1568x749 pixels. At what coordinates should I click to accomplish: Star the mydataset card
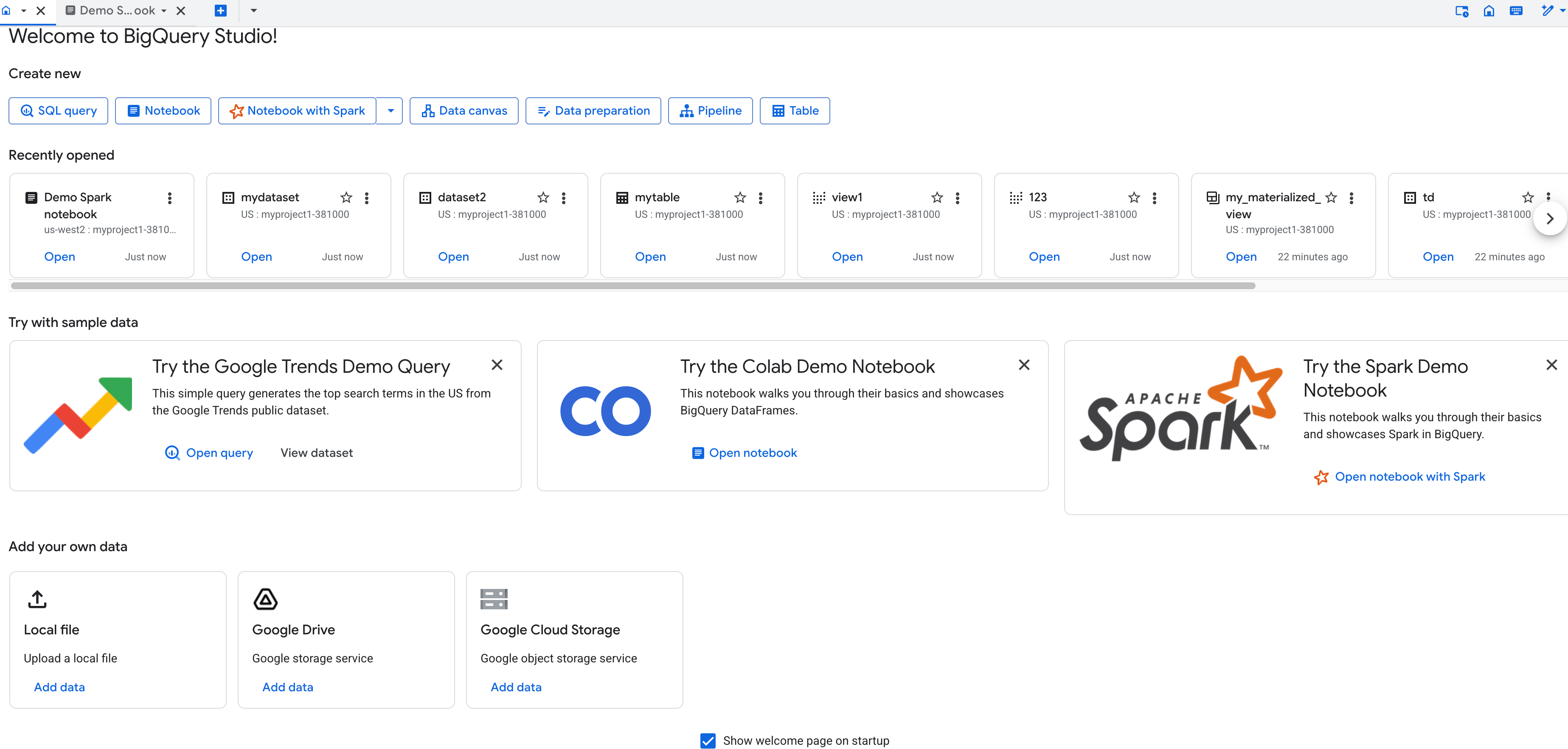[346, 197]
